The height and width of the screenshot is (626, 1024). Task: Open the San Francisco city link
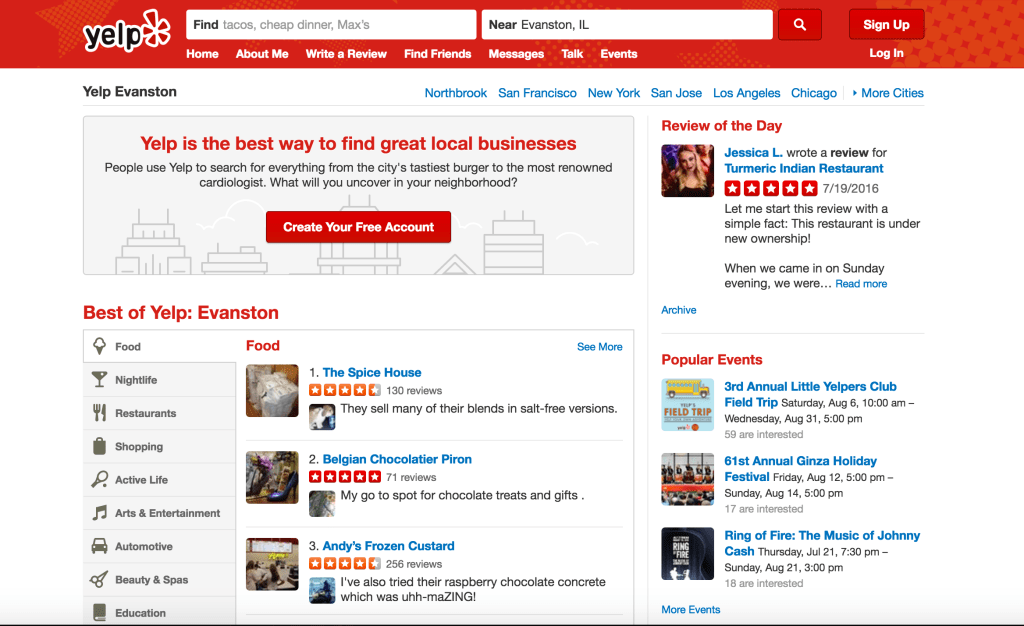tap(537, 93)
